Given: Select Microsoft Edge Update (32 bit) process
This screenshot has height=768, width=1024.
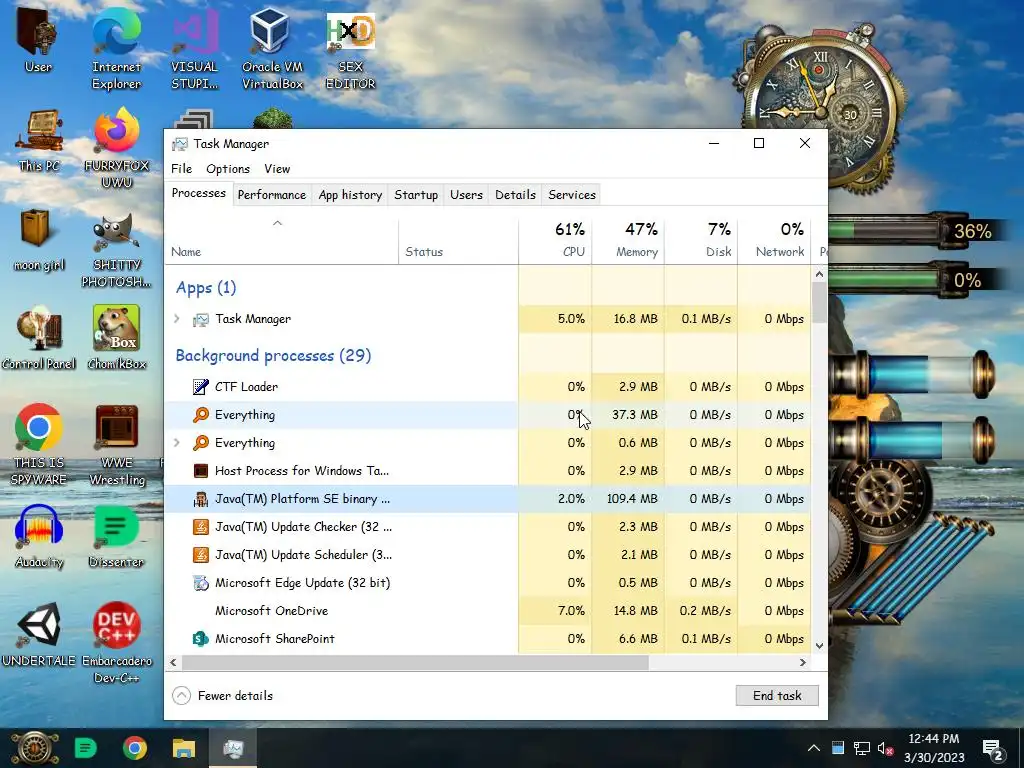Looking at the screenshot, I should click(488, 583).
